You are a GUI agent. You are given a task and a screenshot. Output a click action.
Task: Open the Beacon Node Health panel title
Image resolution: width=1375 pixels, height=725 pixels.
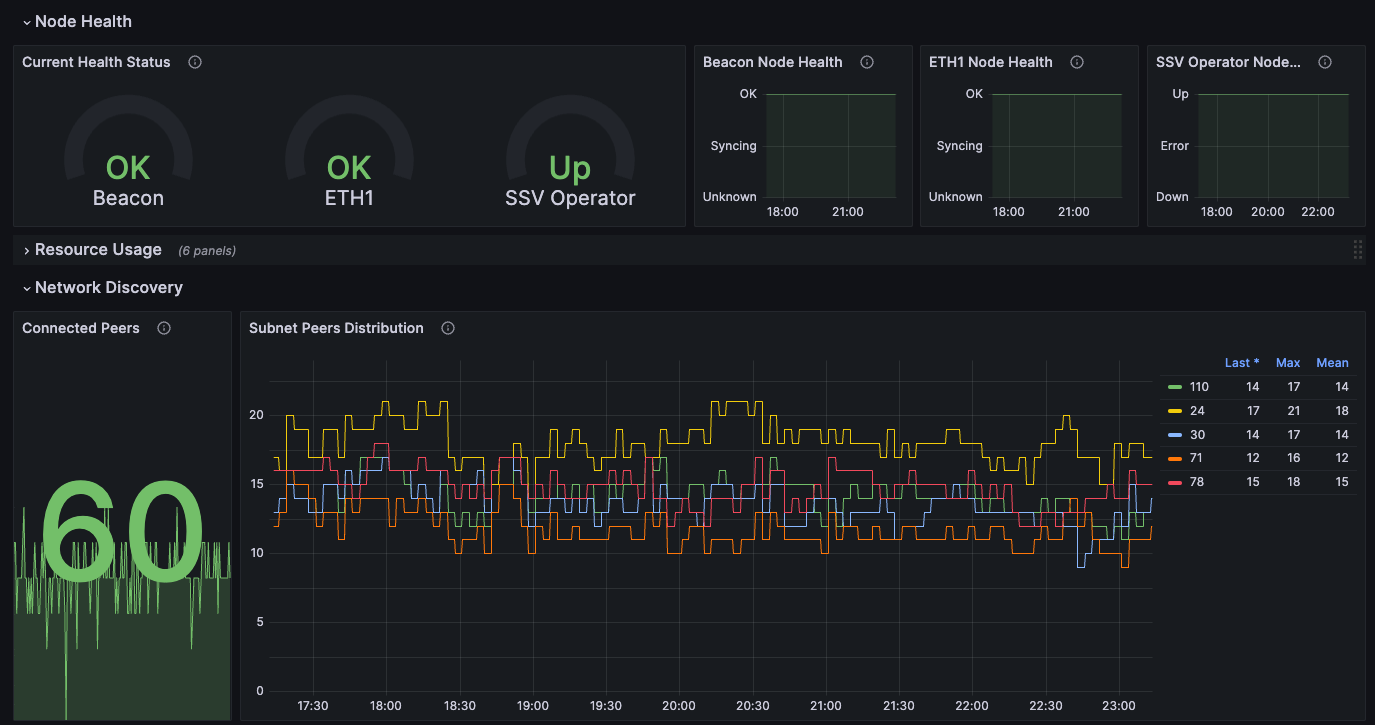point(773,62)
